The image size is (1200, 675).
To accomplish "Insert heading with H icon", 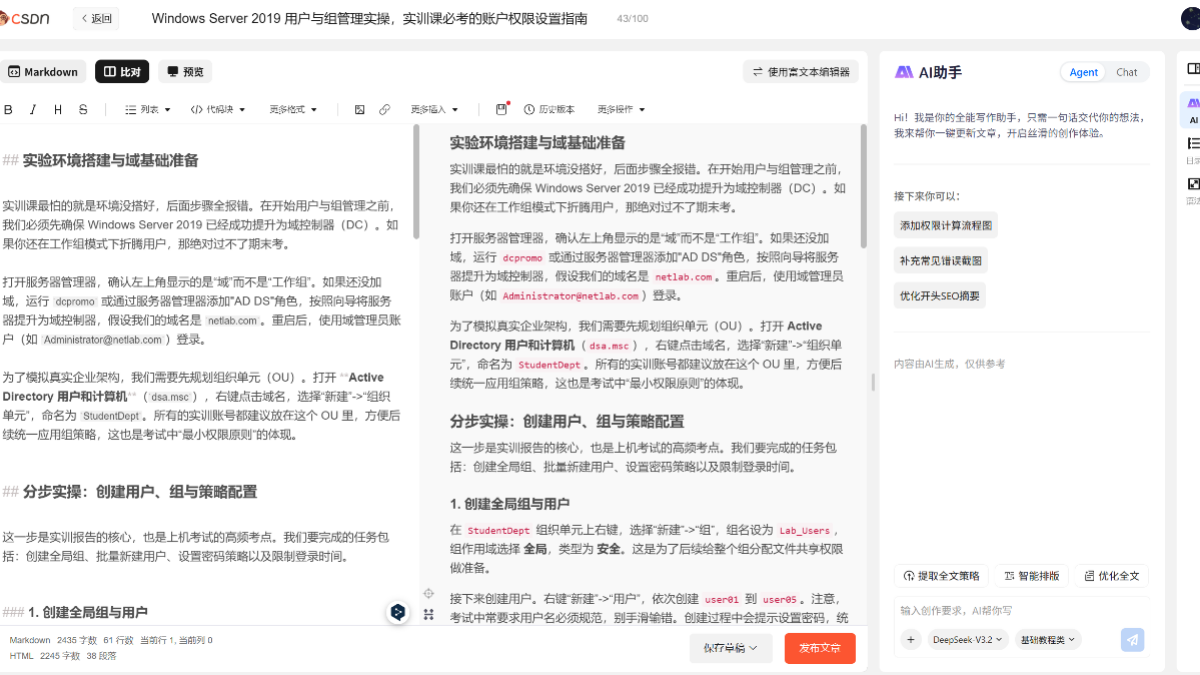I will pos(58,109).
